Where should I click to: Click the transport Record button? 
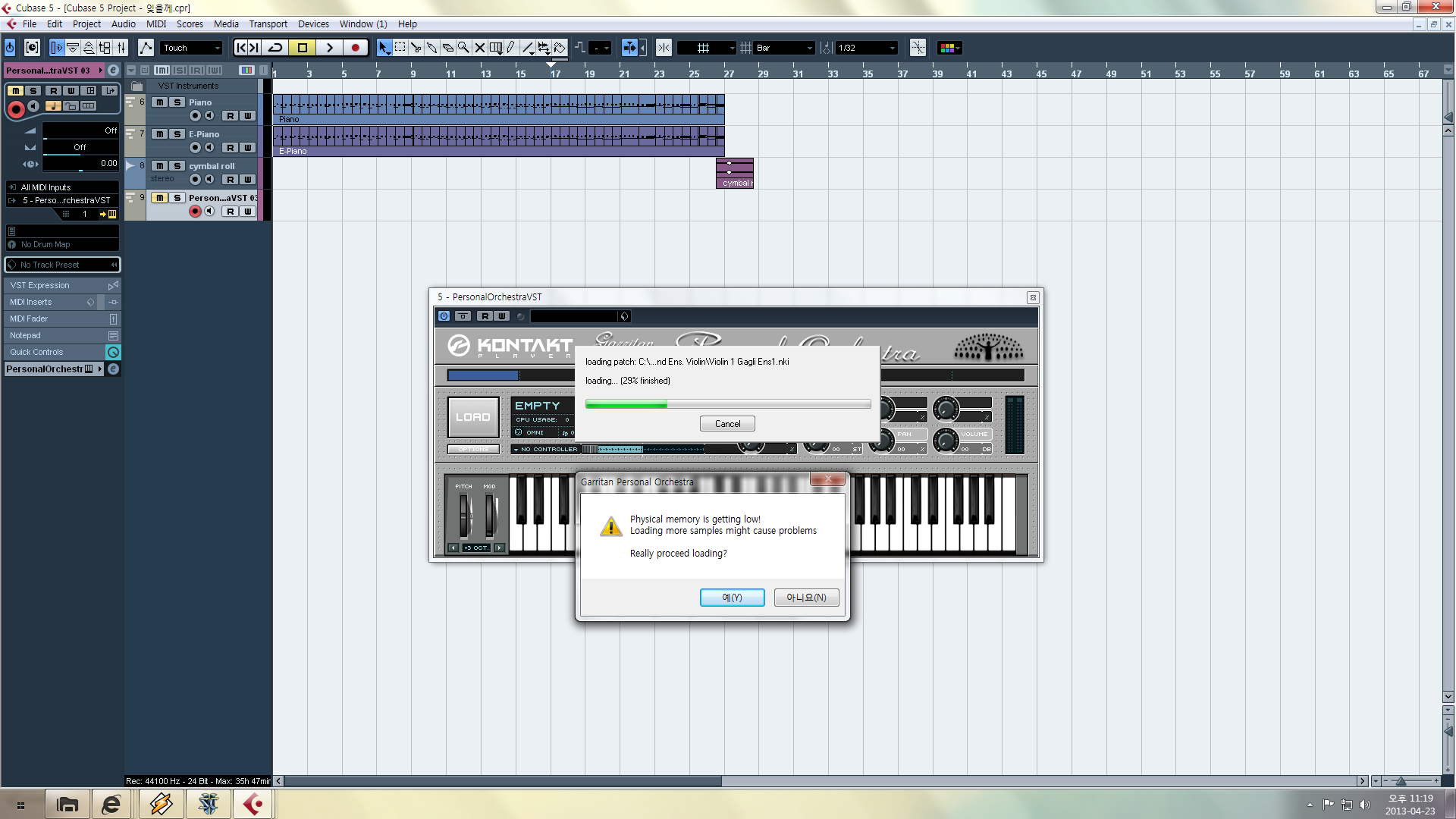tap(355, 48)
